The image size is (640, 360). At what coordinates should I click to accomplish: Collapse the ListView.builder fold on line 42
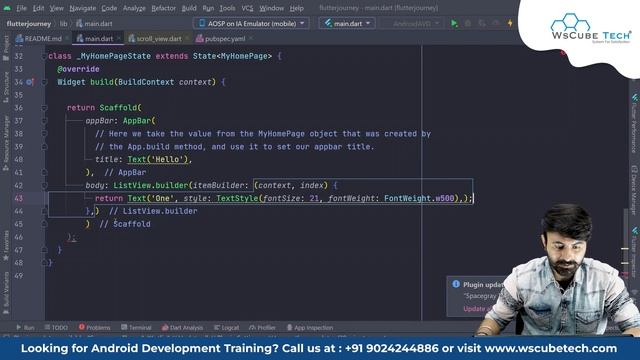(x=44, y=185)
